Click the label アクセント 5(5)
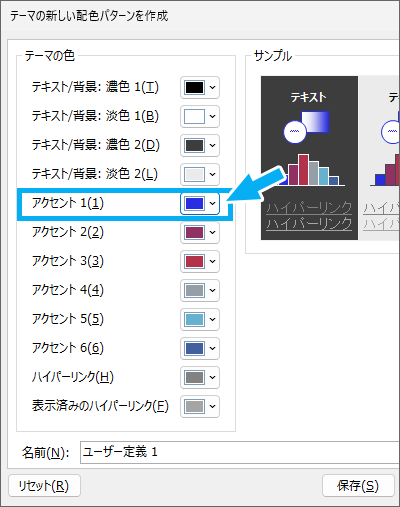Screen dimensions: 400x507 [x=68, y=319]
